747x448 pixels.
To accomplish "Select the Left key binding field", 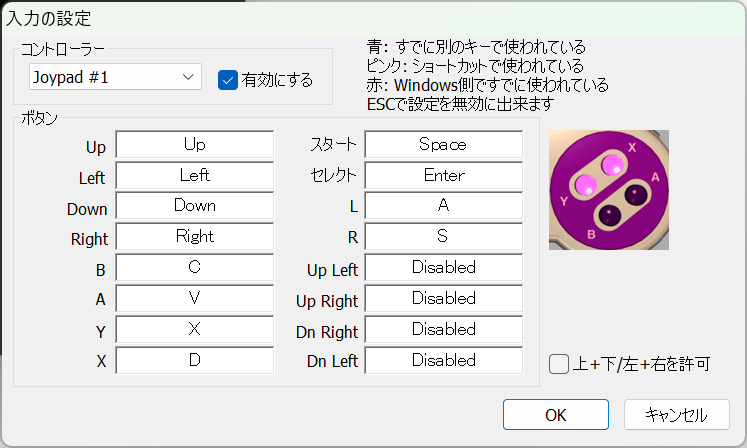I will click(195, 175).
